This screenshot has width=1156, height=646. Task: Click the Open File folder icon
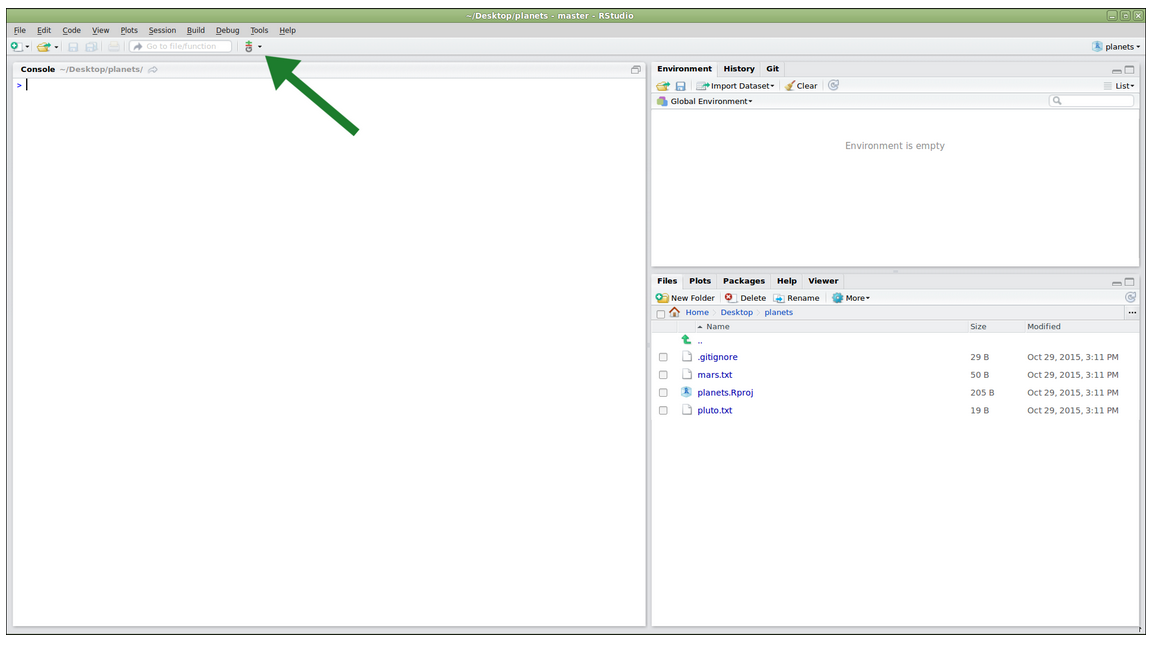(x=43, y=47)
